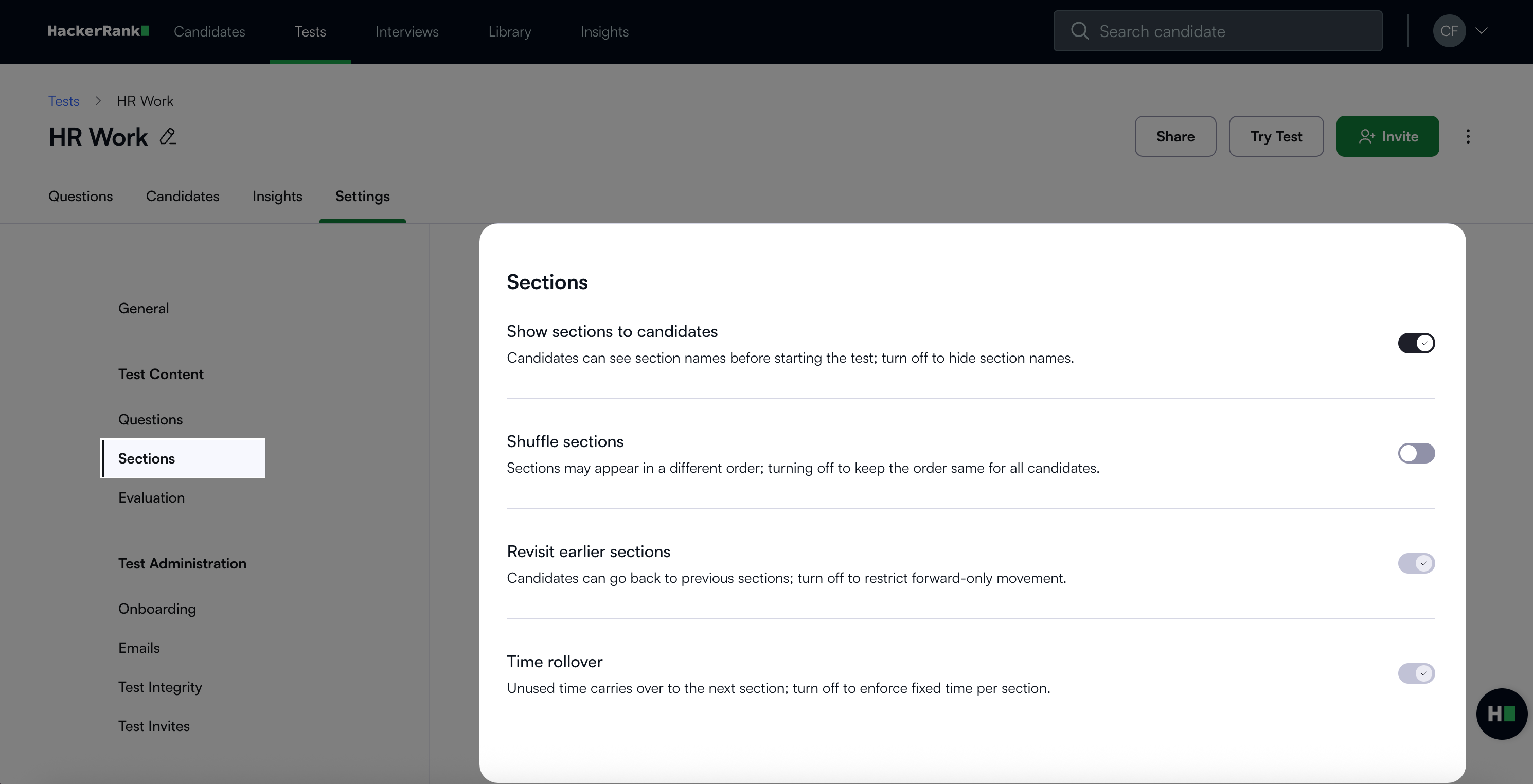Toggle Revisit earlier sections switch

click(1416, 564)
